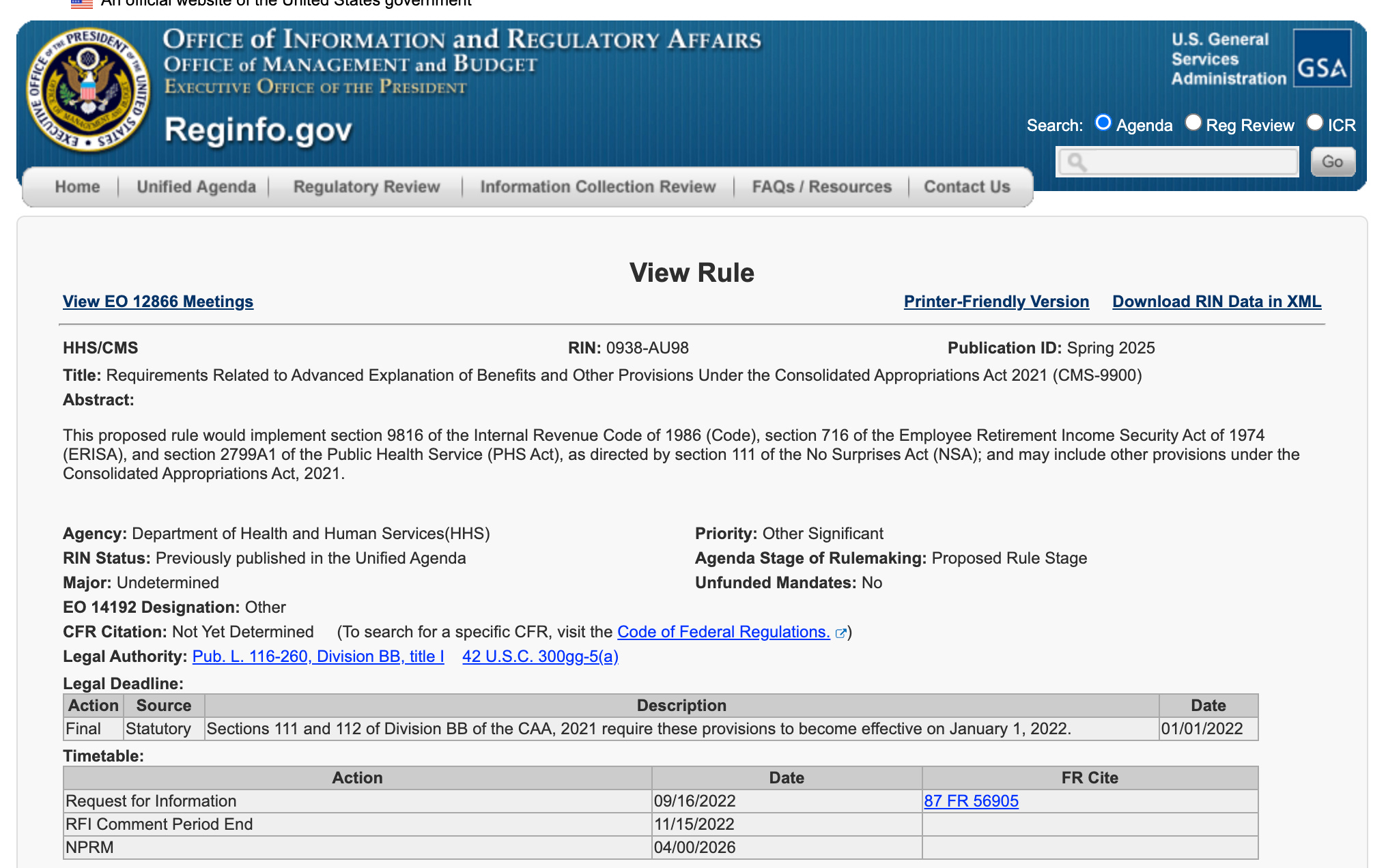Open Information Collection Review menu

tap(597, 187)
